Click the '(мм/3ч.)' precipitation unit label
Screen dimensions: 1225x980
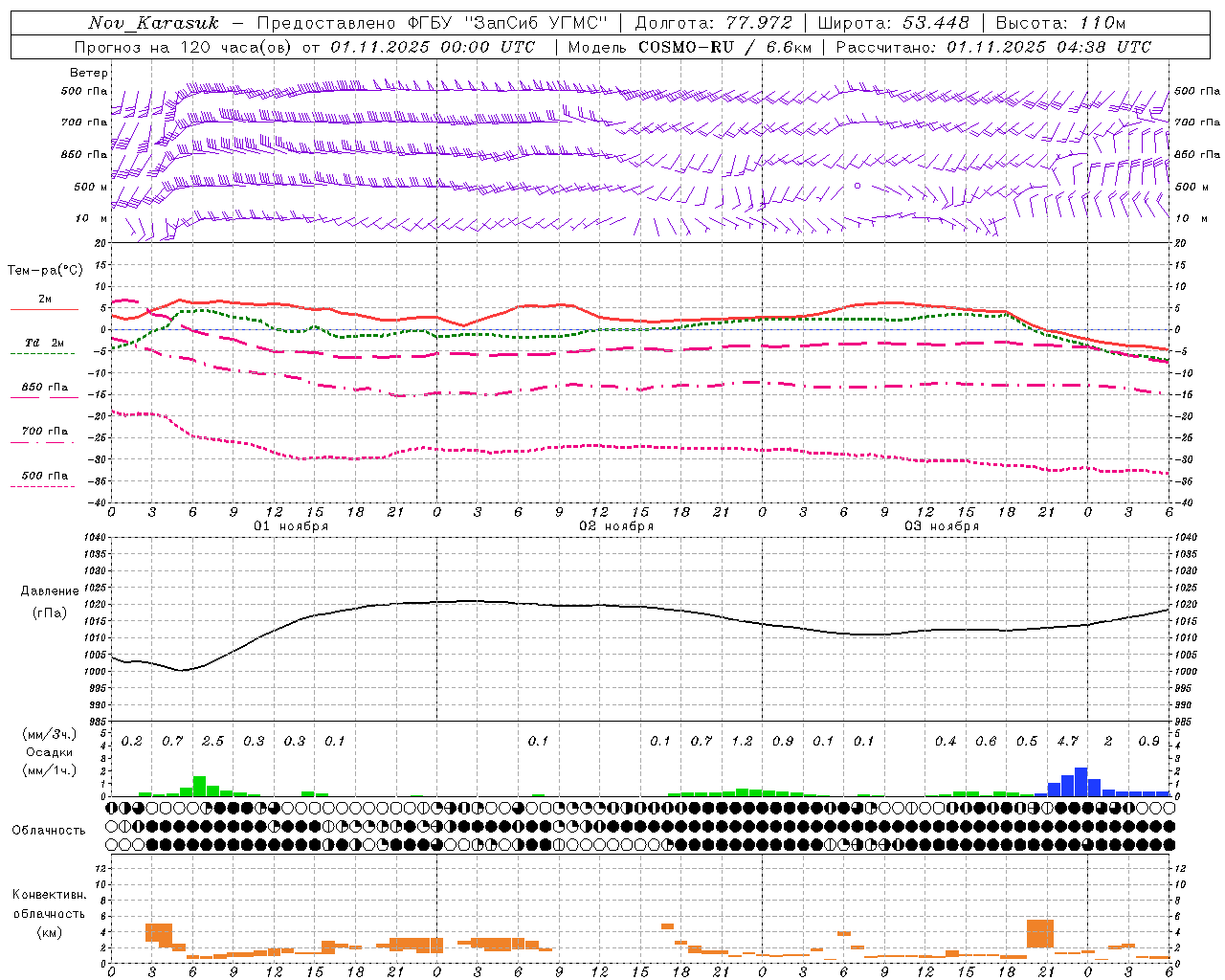click(x=48, y=734)
